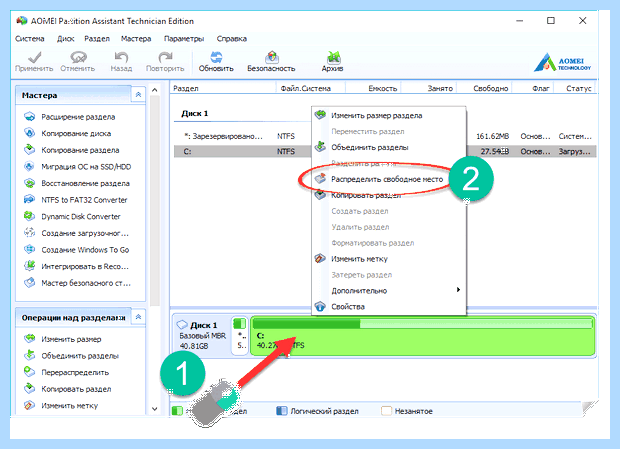Click the Миграция ОС на SSD/HDD icon
The image size is (620, 449).
pyautogui.click(x=30, y=166)
